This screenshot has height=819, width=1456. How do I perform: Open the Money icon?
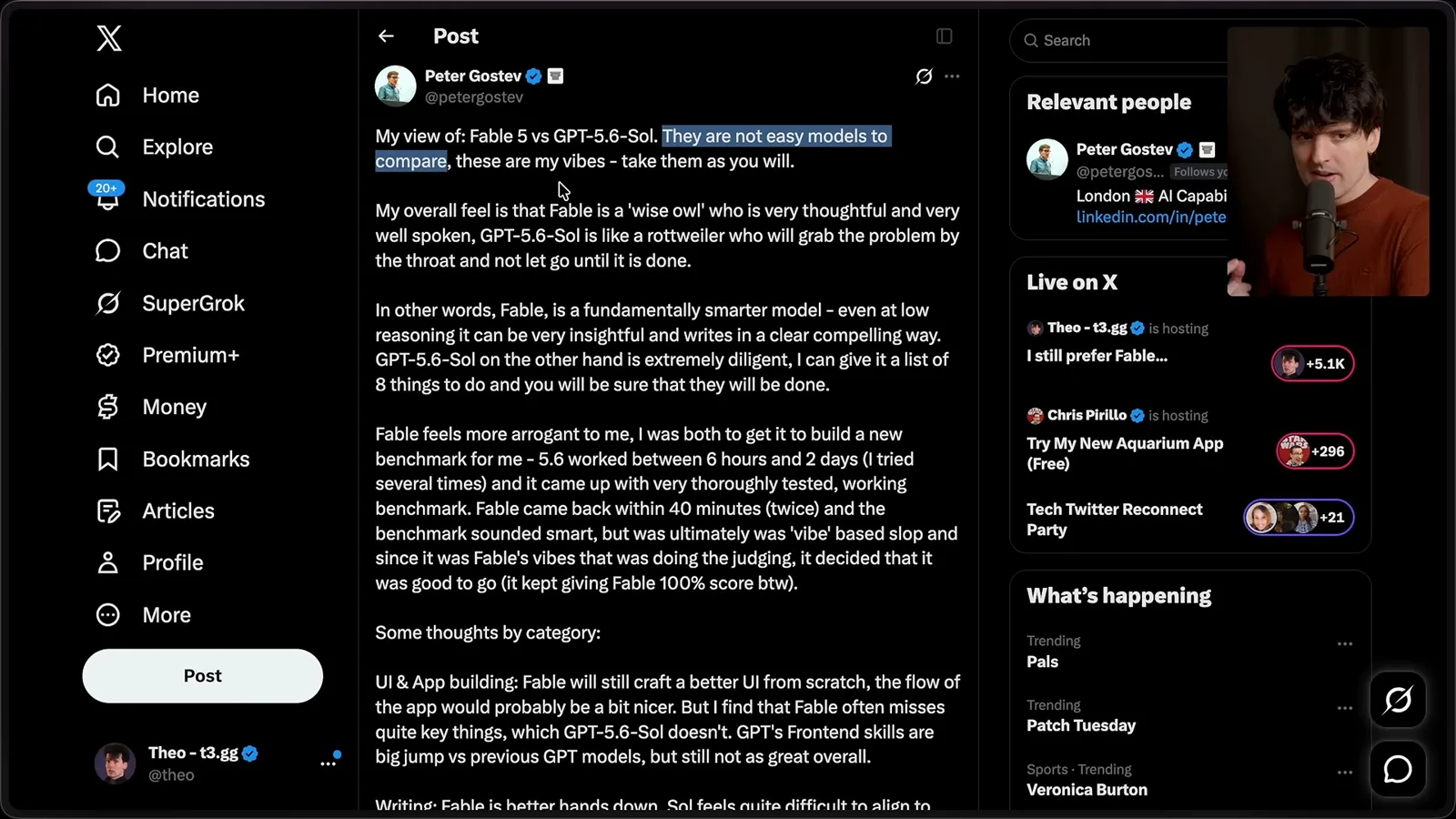point(108,407)
